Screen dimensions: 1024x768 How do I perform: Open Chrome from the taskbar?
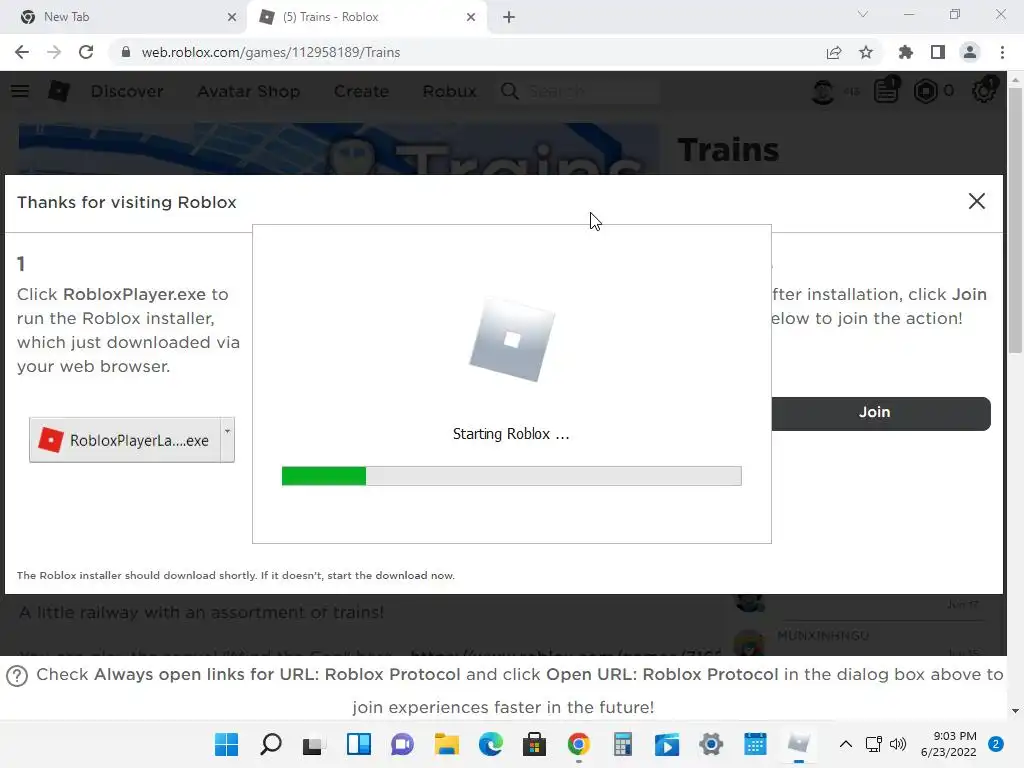(579, 744)
